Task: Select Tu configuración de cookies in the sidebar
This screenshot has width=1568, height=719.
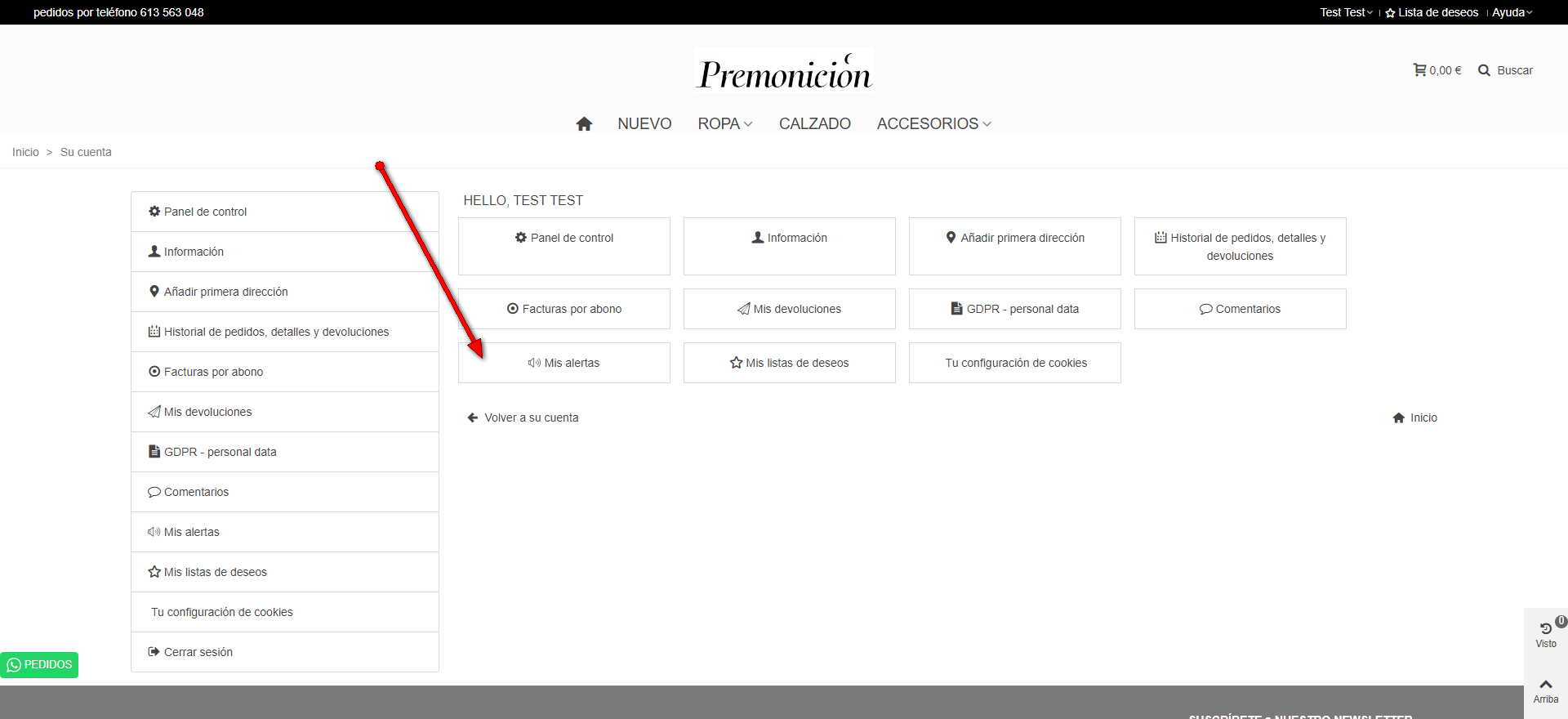Action: (x=285, y=612)
